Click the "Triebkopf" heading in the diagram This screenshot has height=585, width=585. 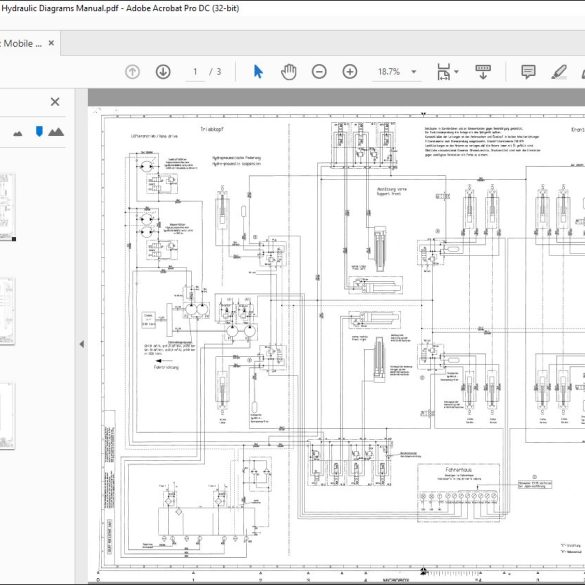(212, 129)
